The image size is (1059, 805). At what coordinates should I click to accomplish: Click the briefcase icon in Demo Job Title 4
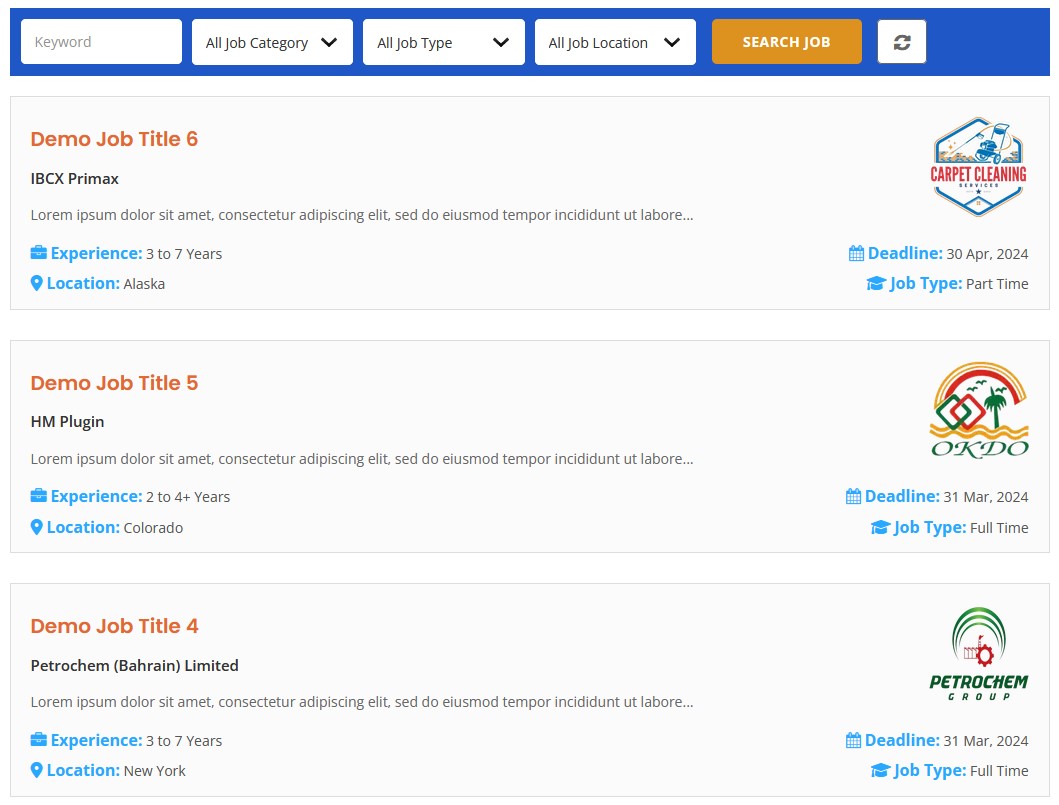[38, 739]
